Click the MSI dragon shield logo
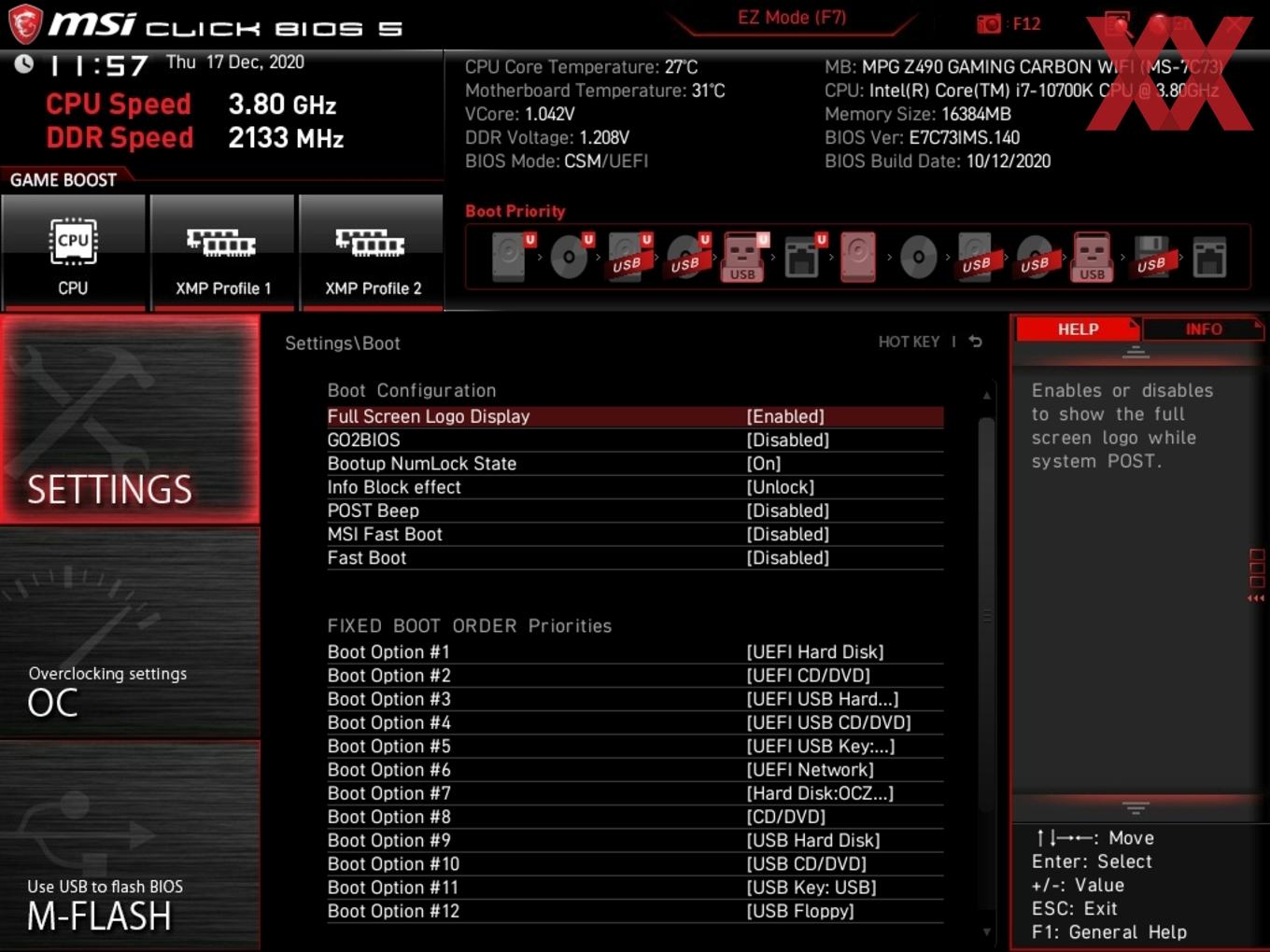The height and width of the screenshot is (952, 1270). pos(24,25)
